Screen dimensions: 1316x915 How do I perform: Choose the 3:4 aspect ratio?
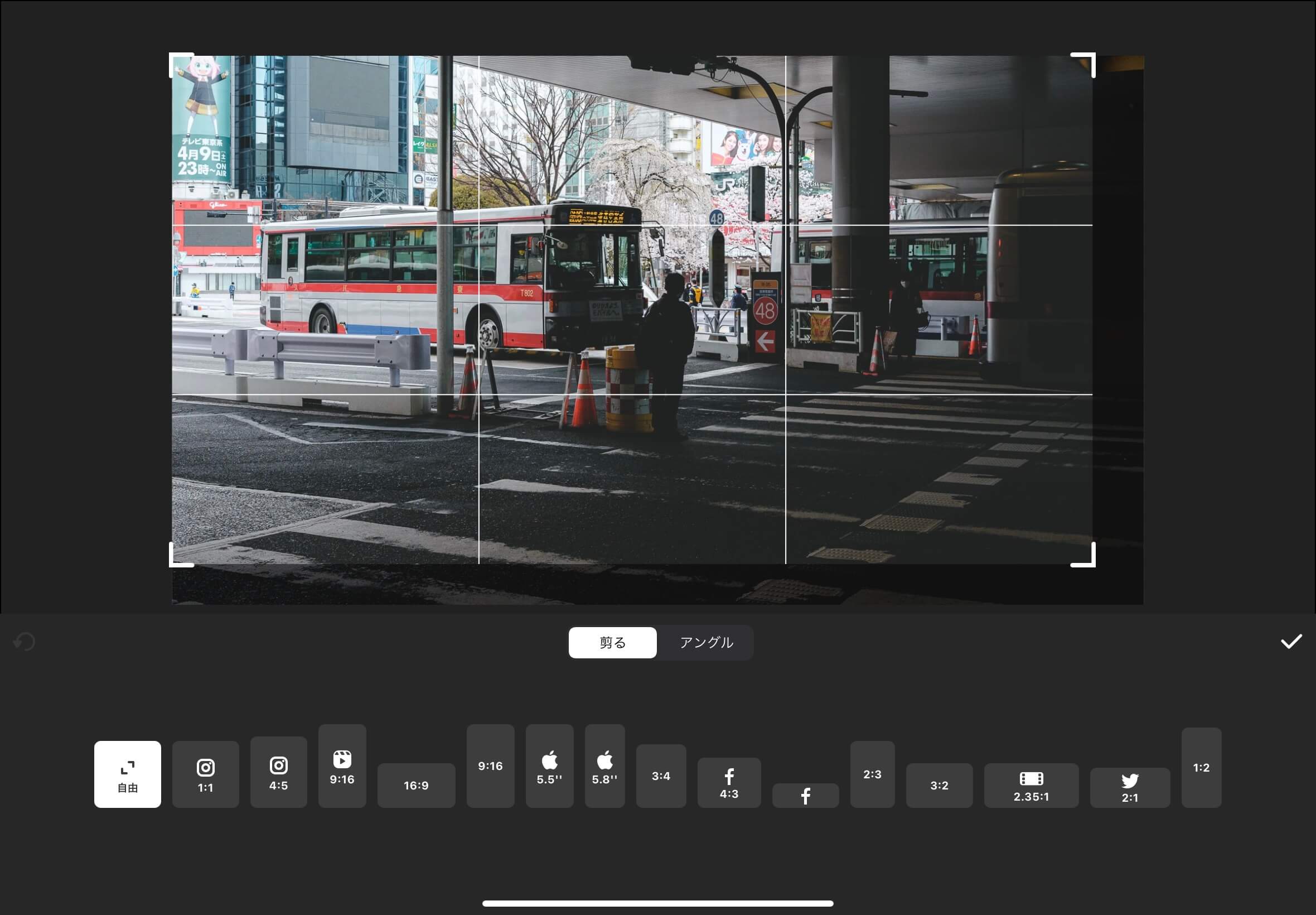[x=661, y=776]
